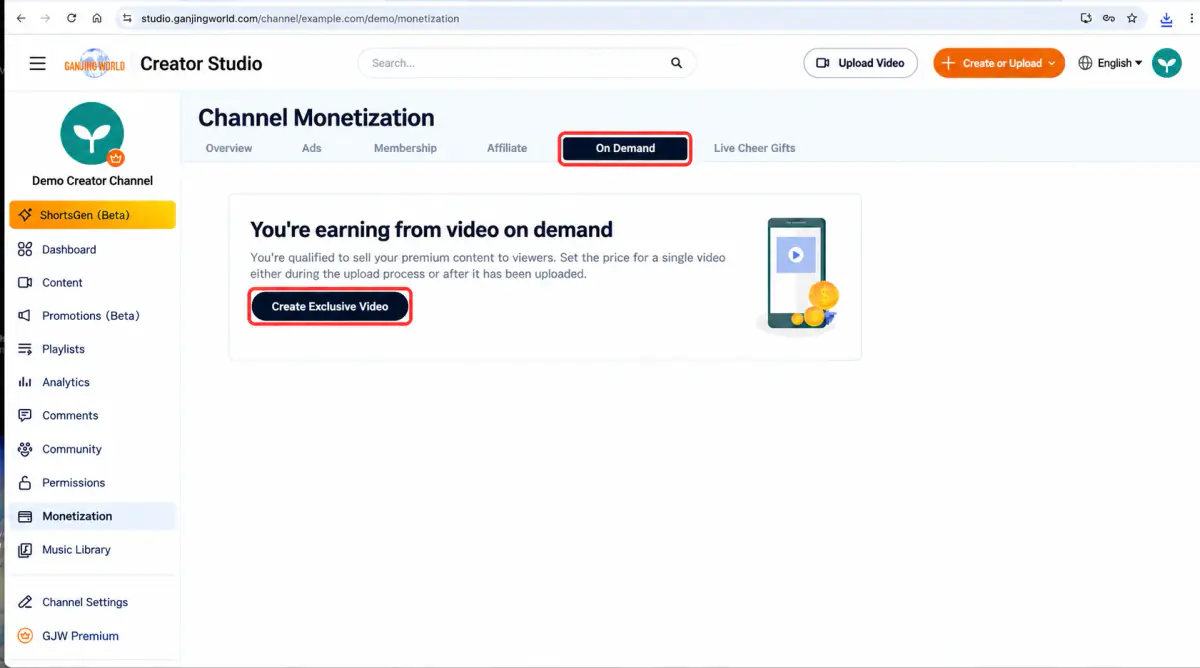Open the Create or Upload dropdown

pyautogui.click(x=999, y=63)
